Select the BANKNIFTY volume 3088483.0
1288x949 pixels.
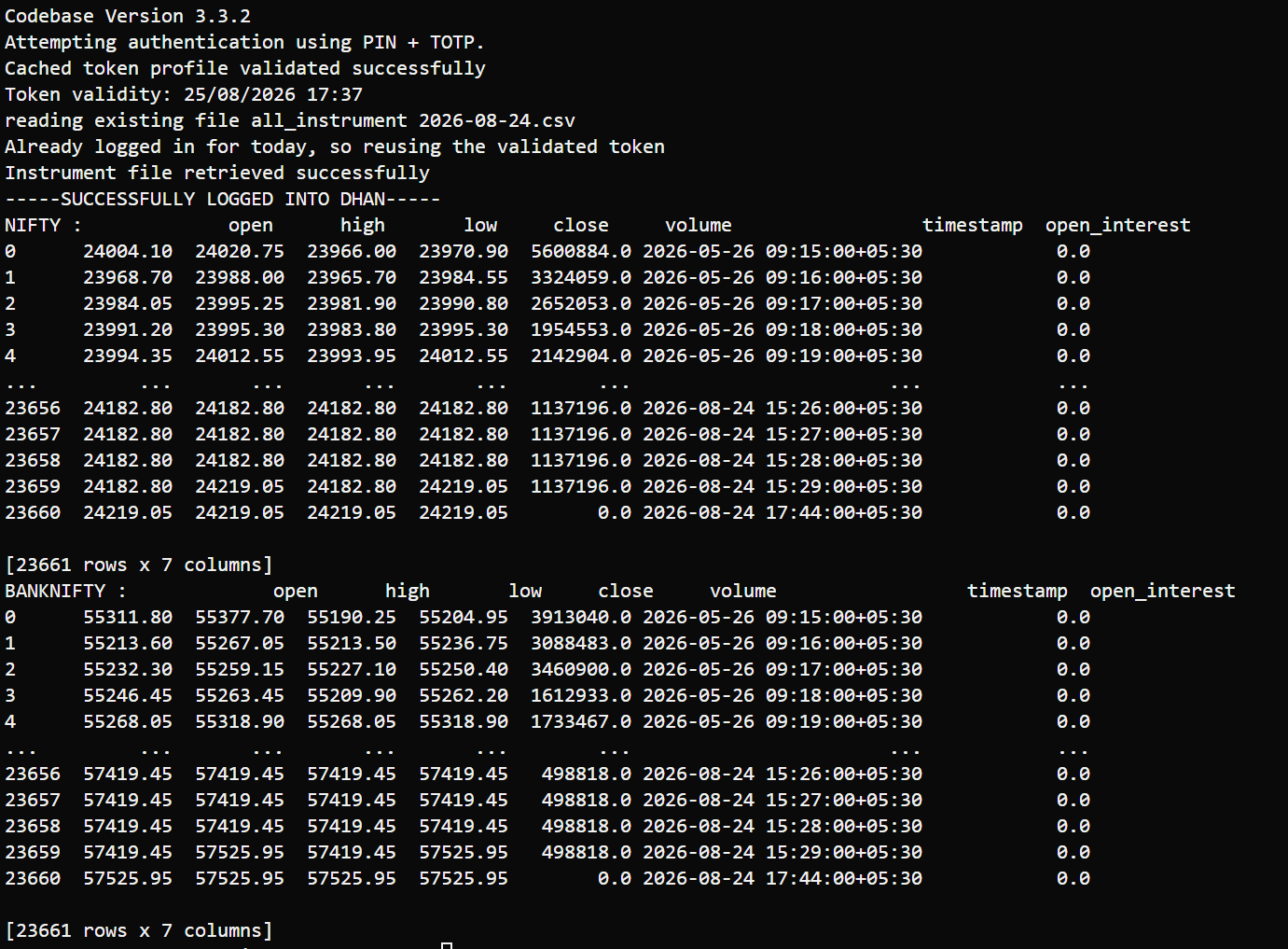point(581,643)
